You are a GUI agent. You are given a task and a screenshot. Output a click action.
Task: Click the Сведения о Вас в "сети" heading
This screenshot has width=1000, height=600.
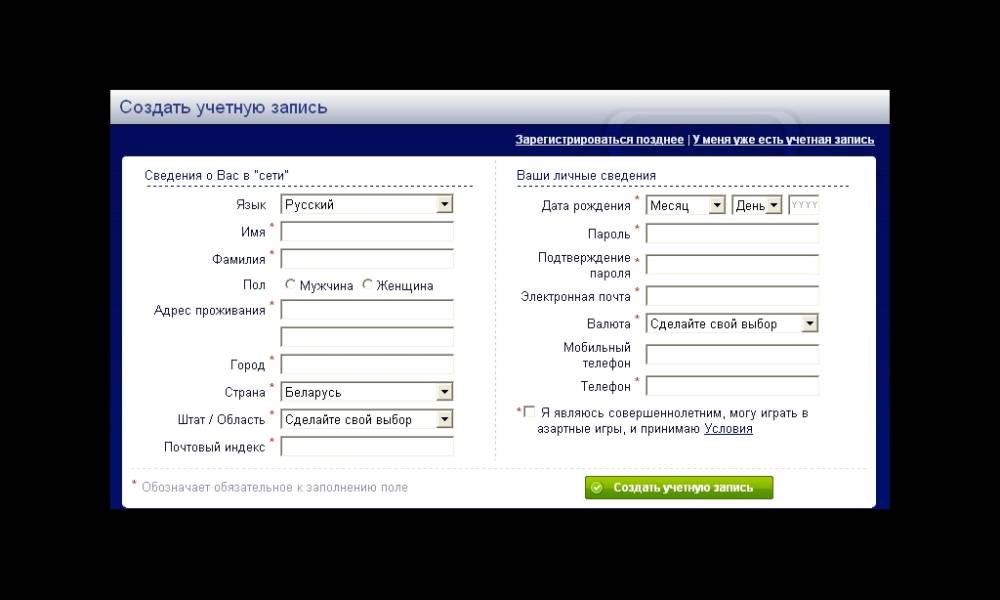217,175
